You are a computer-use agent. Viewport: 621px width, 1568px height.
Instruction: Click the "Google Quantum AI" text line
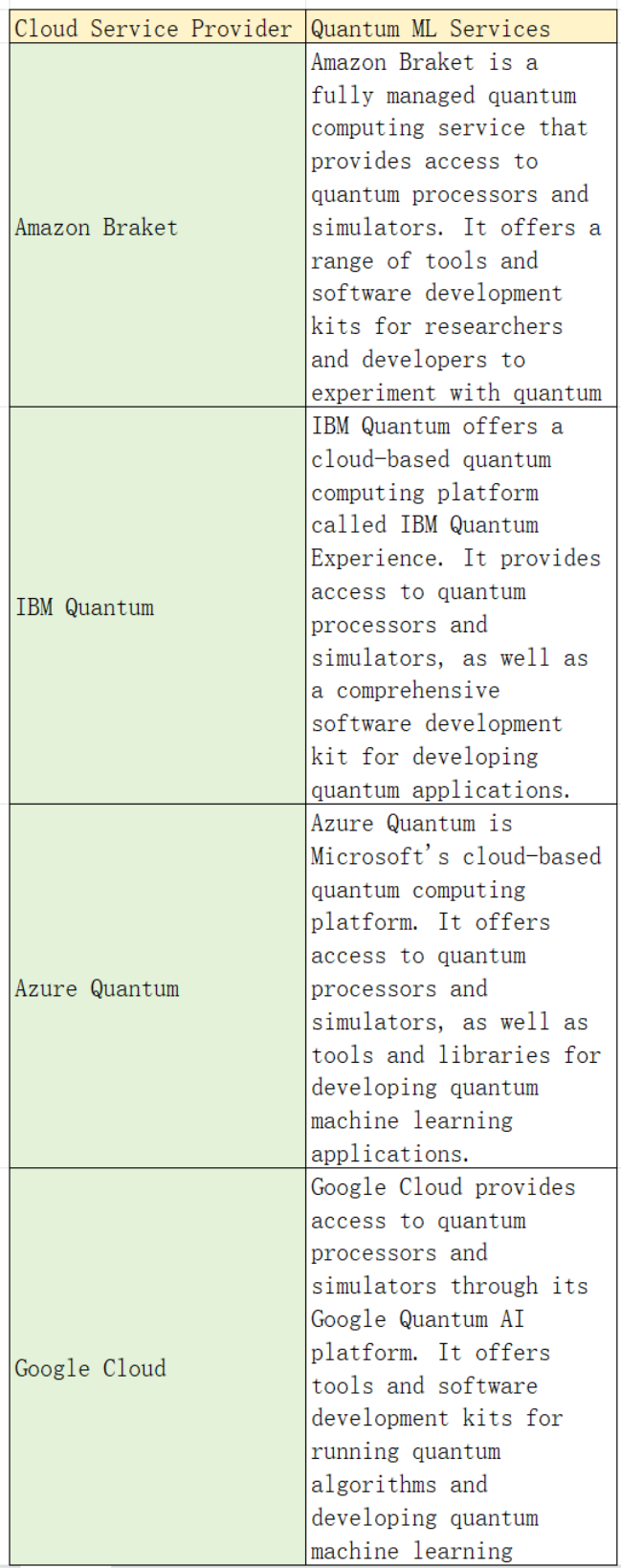pos(418,1319)
